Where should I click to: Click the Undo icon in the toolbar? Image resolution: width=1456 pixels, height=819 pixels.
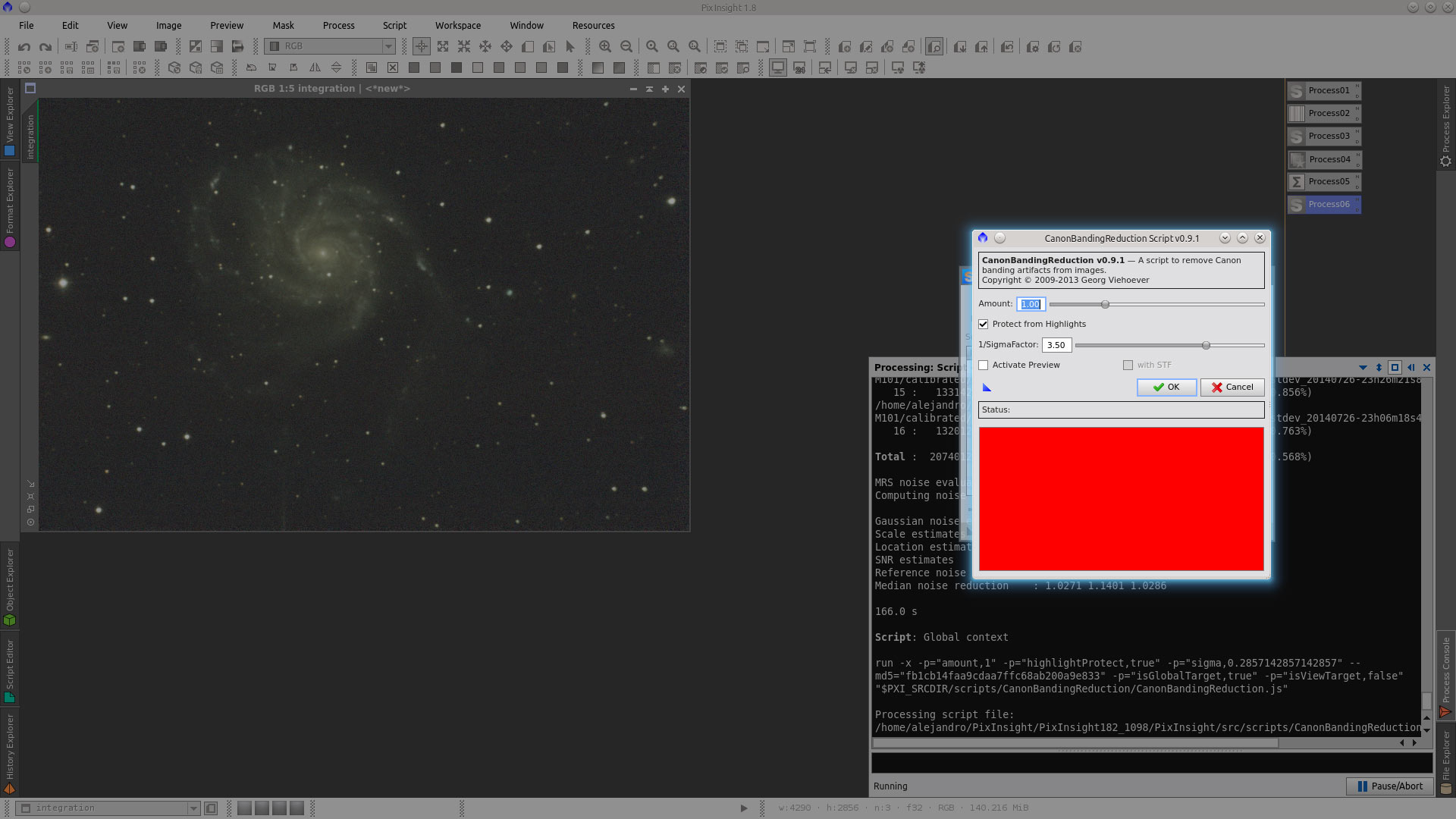pos(24,46)
